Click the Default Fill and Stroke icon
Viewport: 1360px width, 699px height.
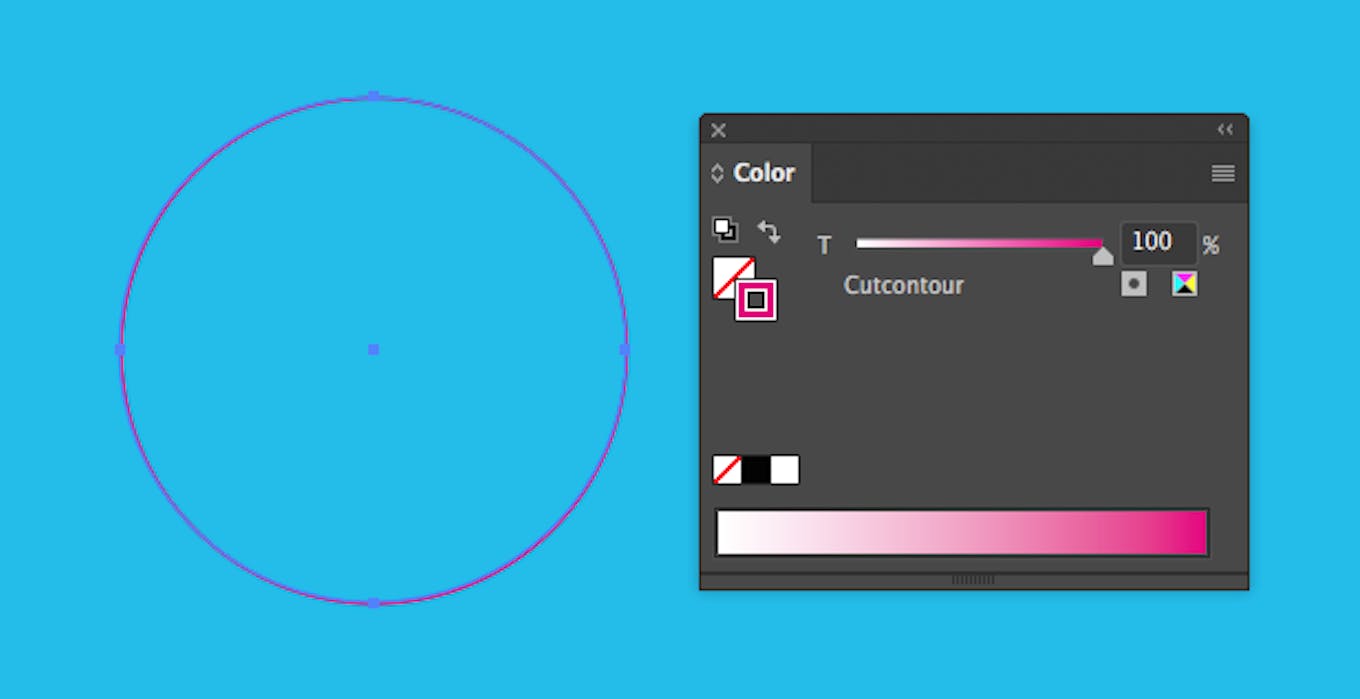pos(725,229)
